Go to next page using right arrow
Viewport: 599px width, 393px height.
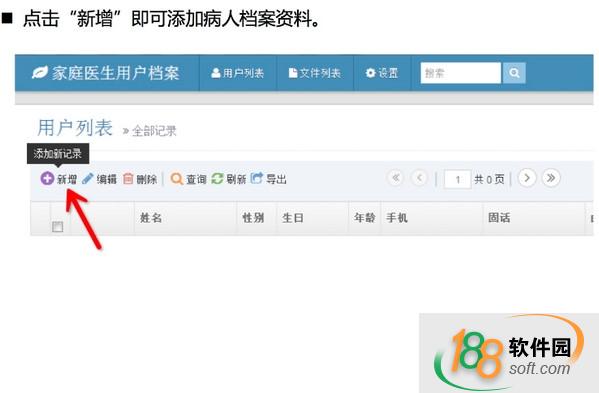[x=527, y=178]
